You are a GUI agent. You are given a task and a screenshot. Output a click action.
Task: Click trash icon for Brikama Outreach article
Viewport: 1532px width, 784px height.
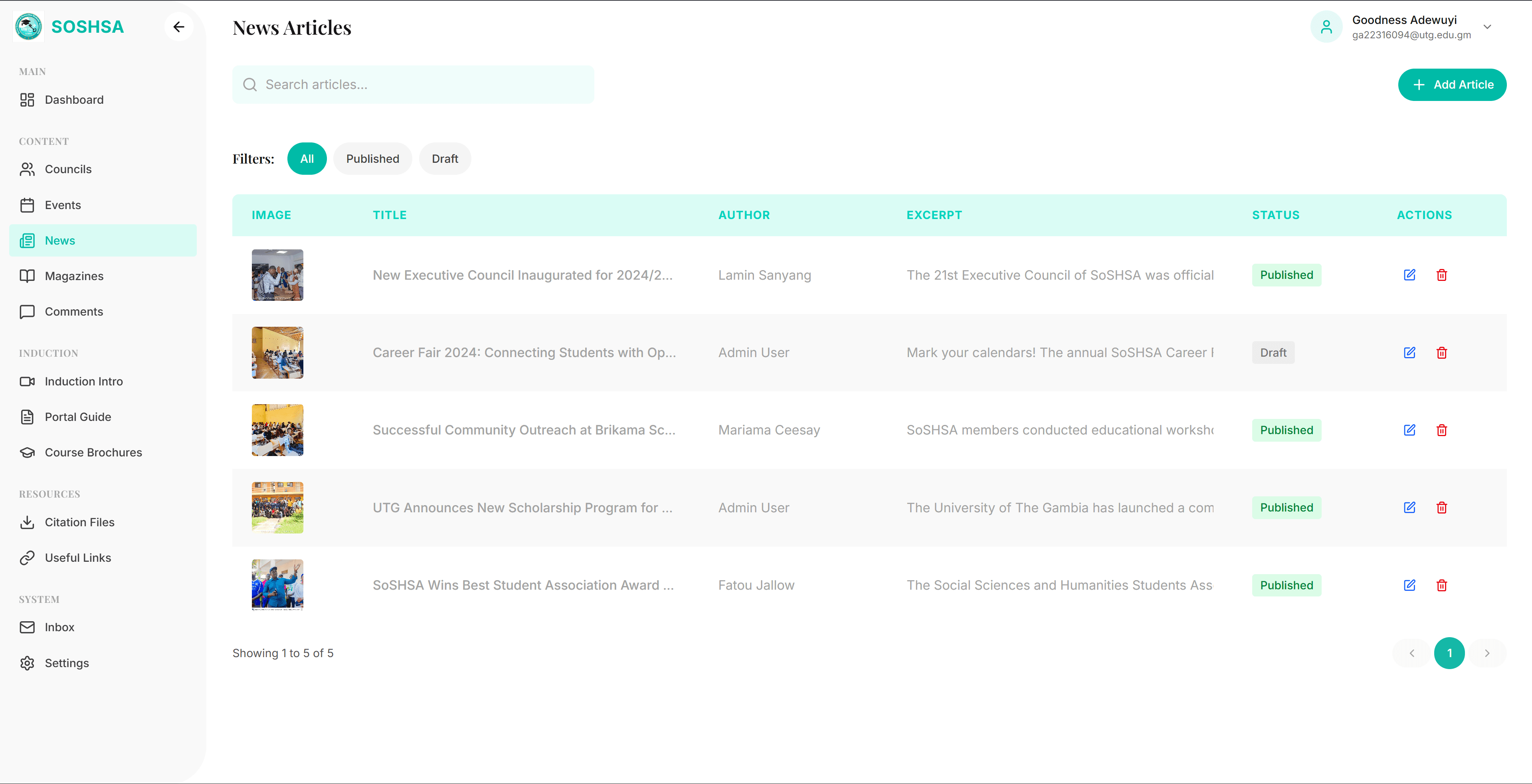(1442, 430)
